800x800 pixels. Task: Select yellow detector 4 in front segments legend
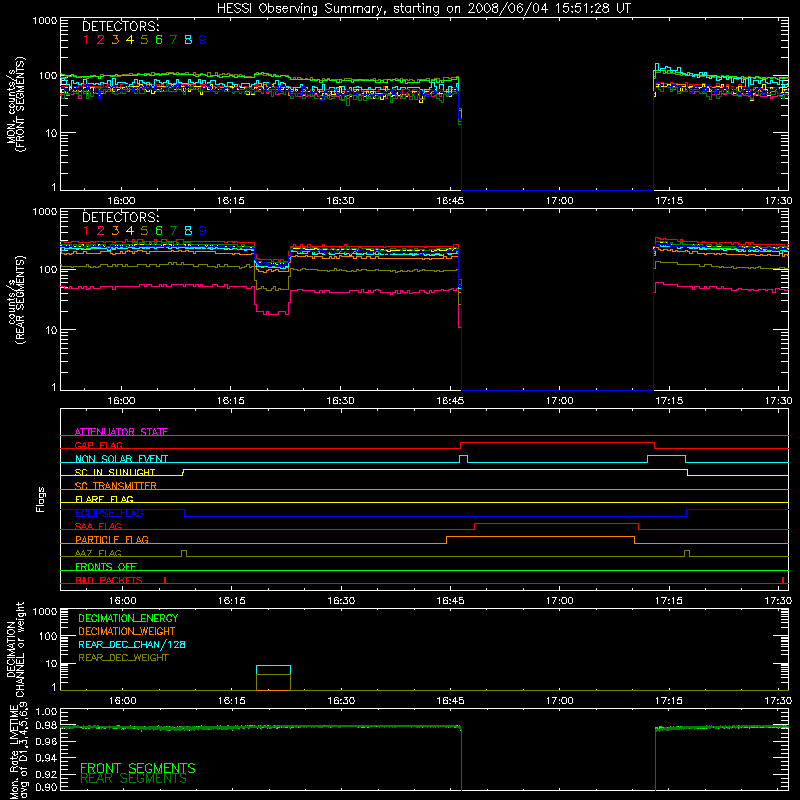(x=130, y=40)
